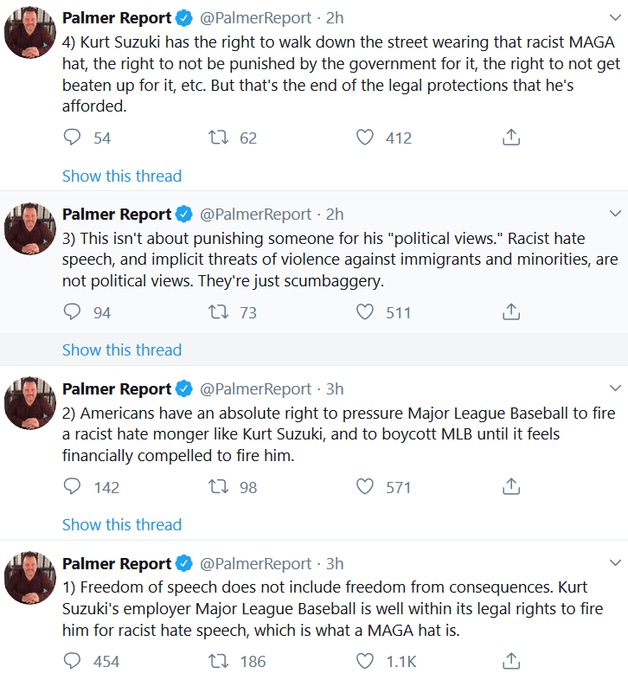Like the tweet with 412 likes
Viewport: 628px width, 680px height.
click(x=366, y=138)
